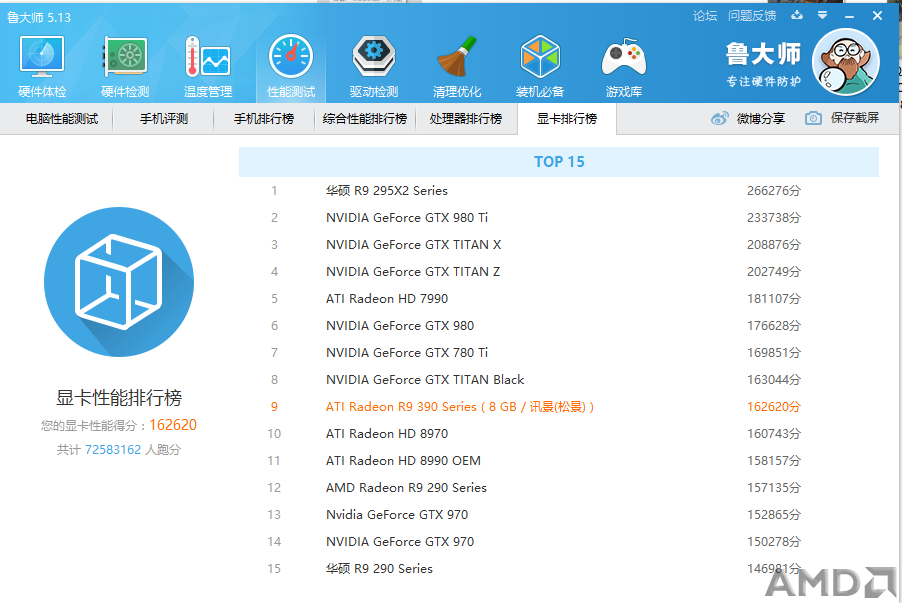Click the download tray icon in title bar
The image size is (902, 603).
click(797, 16)
